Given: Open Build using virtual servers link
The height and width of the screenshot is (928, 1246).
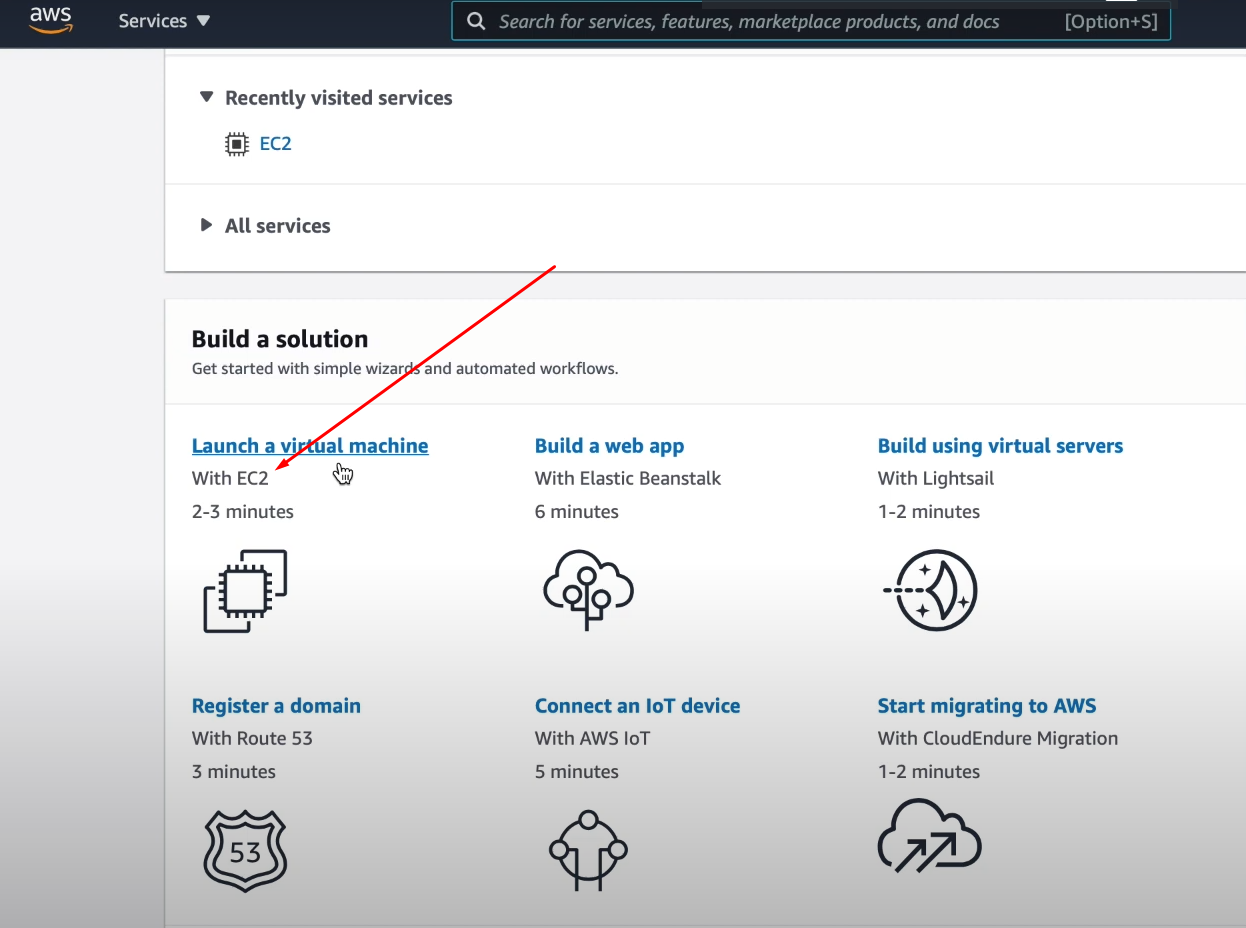Looking at the screenshot, I should click(x=1000, y=446).
